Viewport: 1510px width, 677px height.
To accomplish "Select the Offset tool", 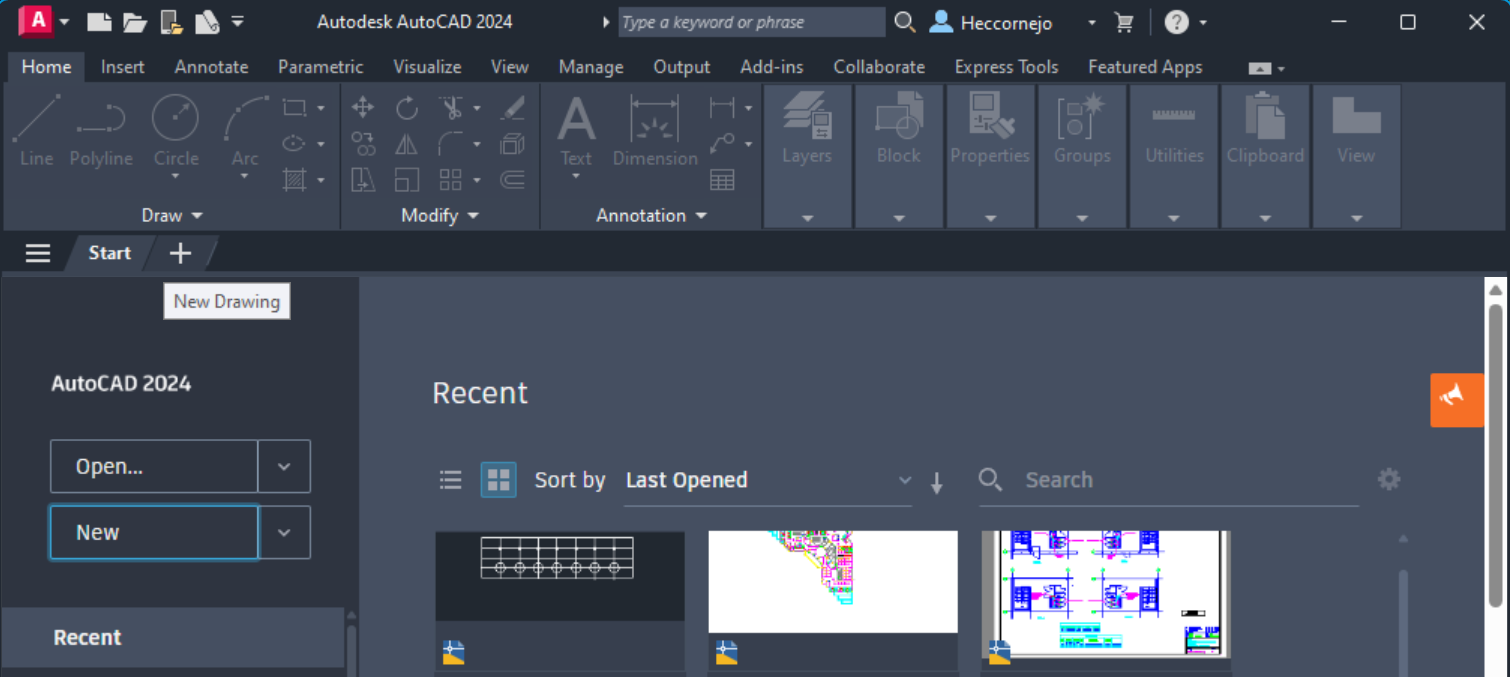I will coord(512,180).
